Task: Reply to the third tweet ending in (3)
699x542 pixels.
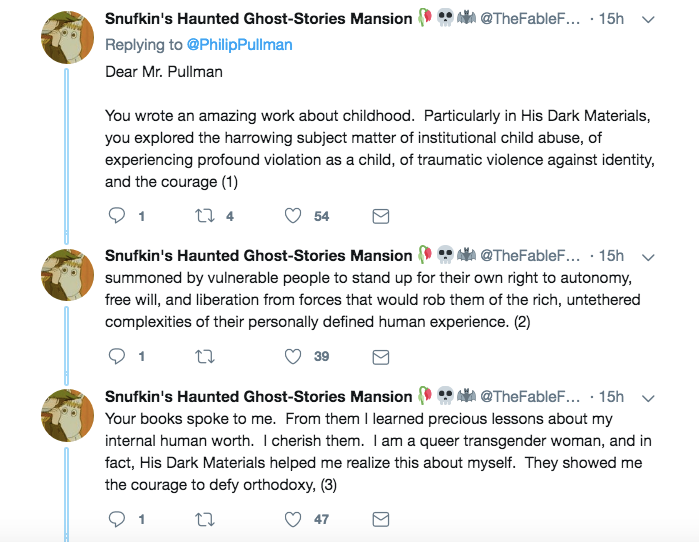Action: click(x=116, y=519)
